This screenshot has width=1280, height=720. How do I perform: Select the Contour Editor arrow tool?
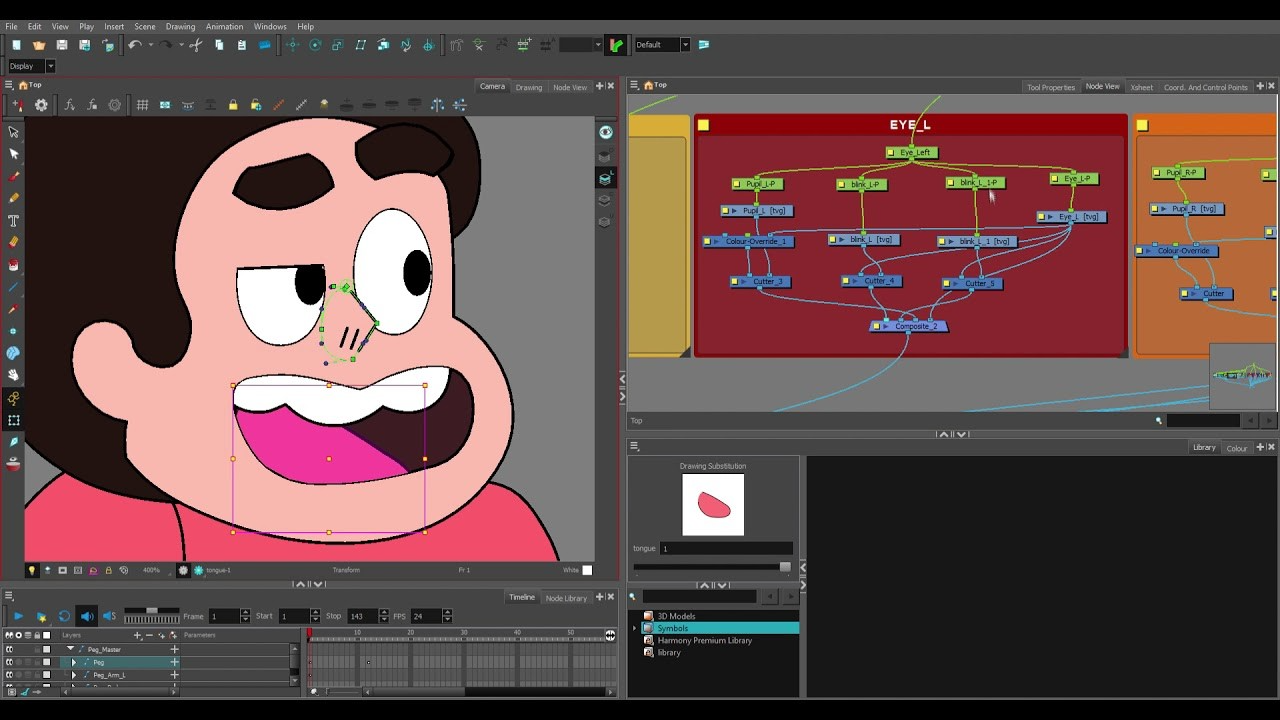pyautogui.click(x=14, y=153)
